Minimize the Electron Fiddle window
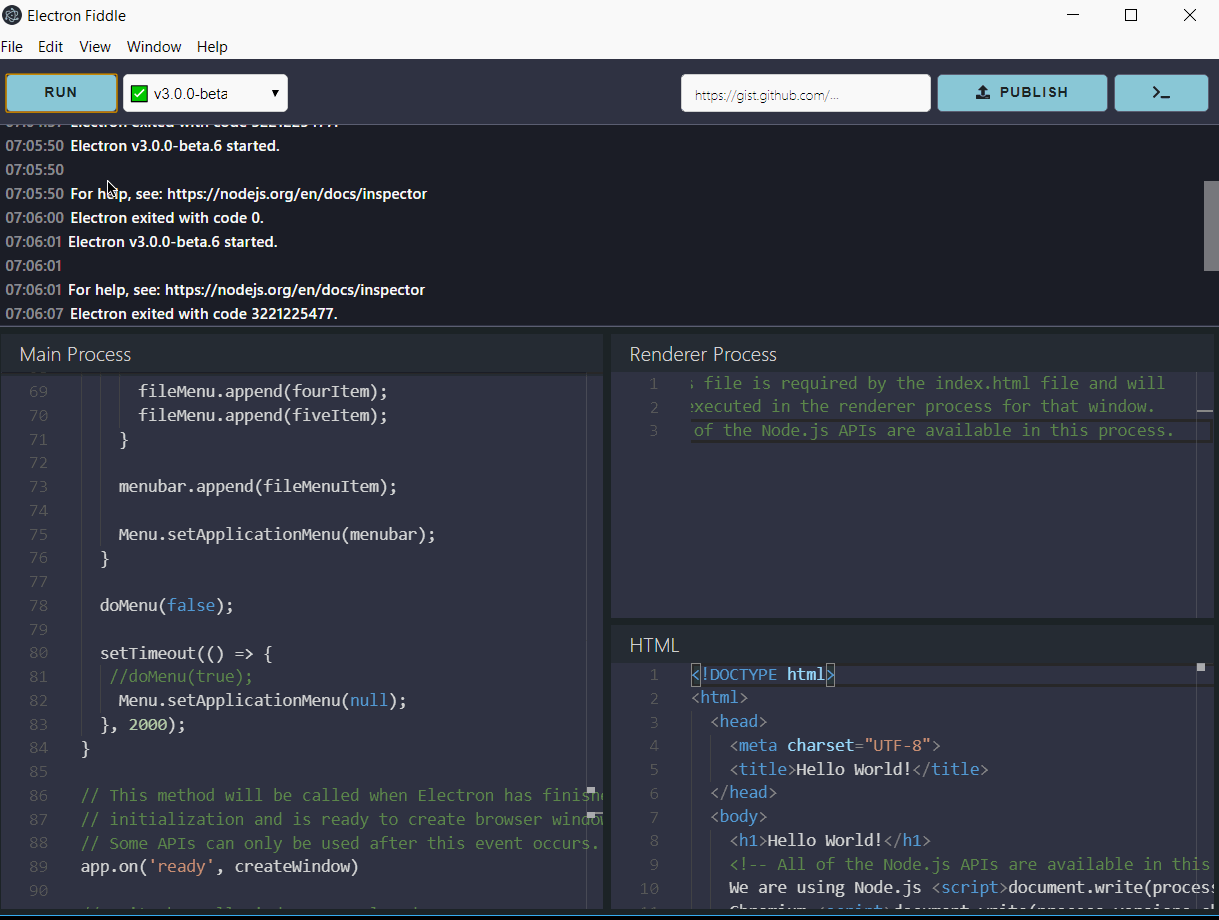 coord(1073,15)
